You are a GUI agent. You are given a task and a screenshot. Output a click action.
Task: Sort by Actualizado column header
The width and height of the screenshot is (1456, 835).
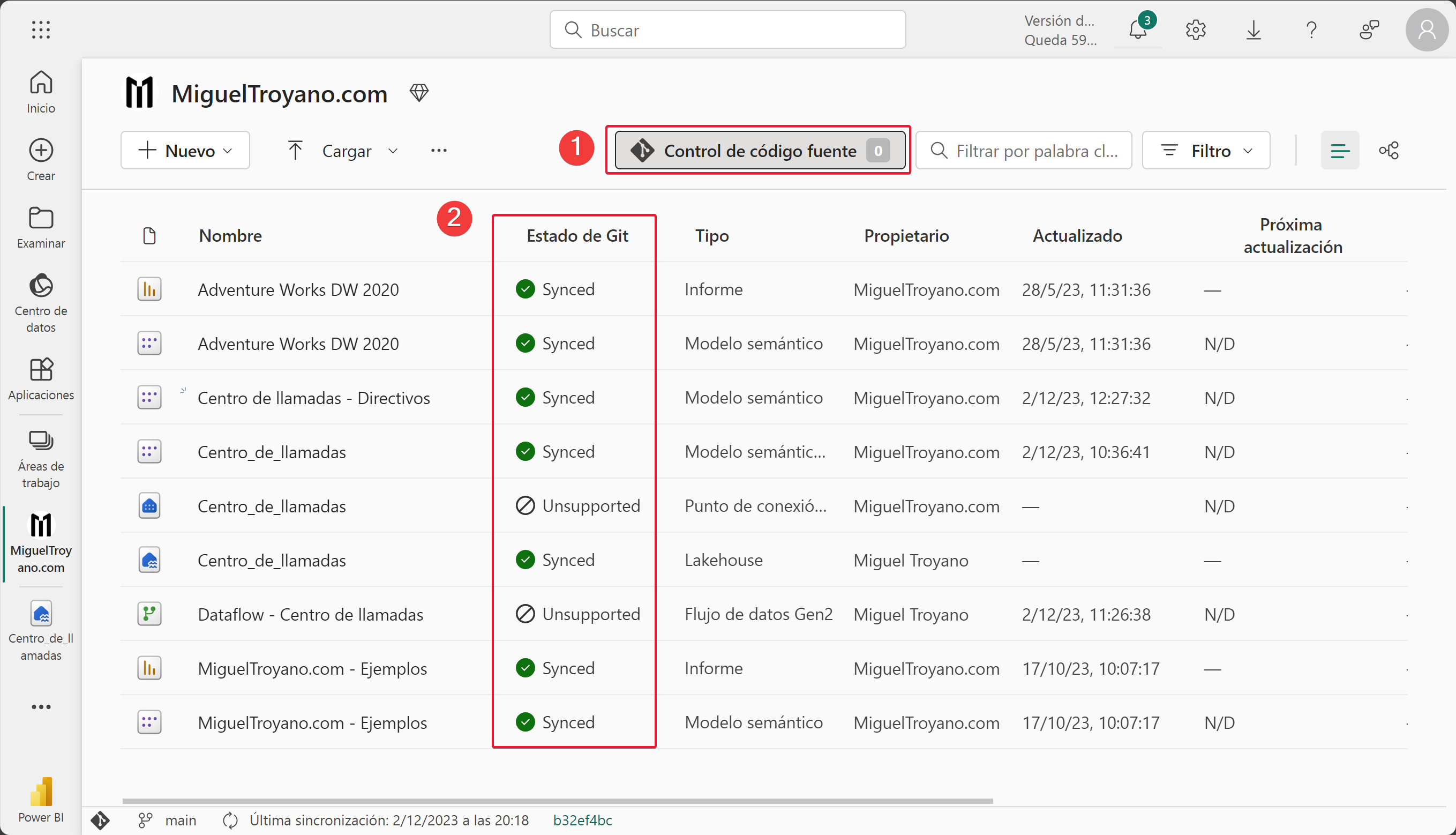pyautogui.click(x=1077, y=236)
